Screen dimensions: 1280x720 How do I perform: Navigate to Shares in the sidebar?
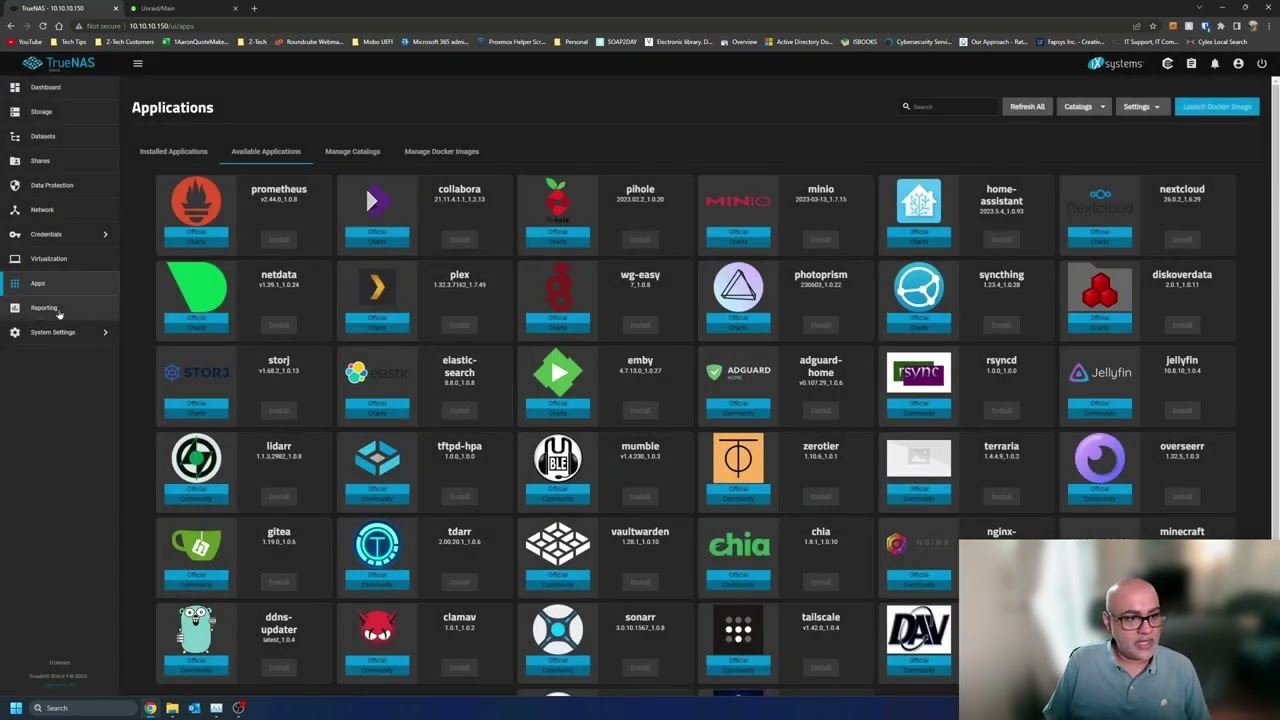point(60,161)
